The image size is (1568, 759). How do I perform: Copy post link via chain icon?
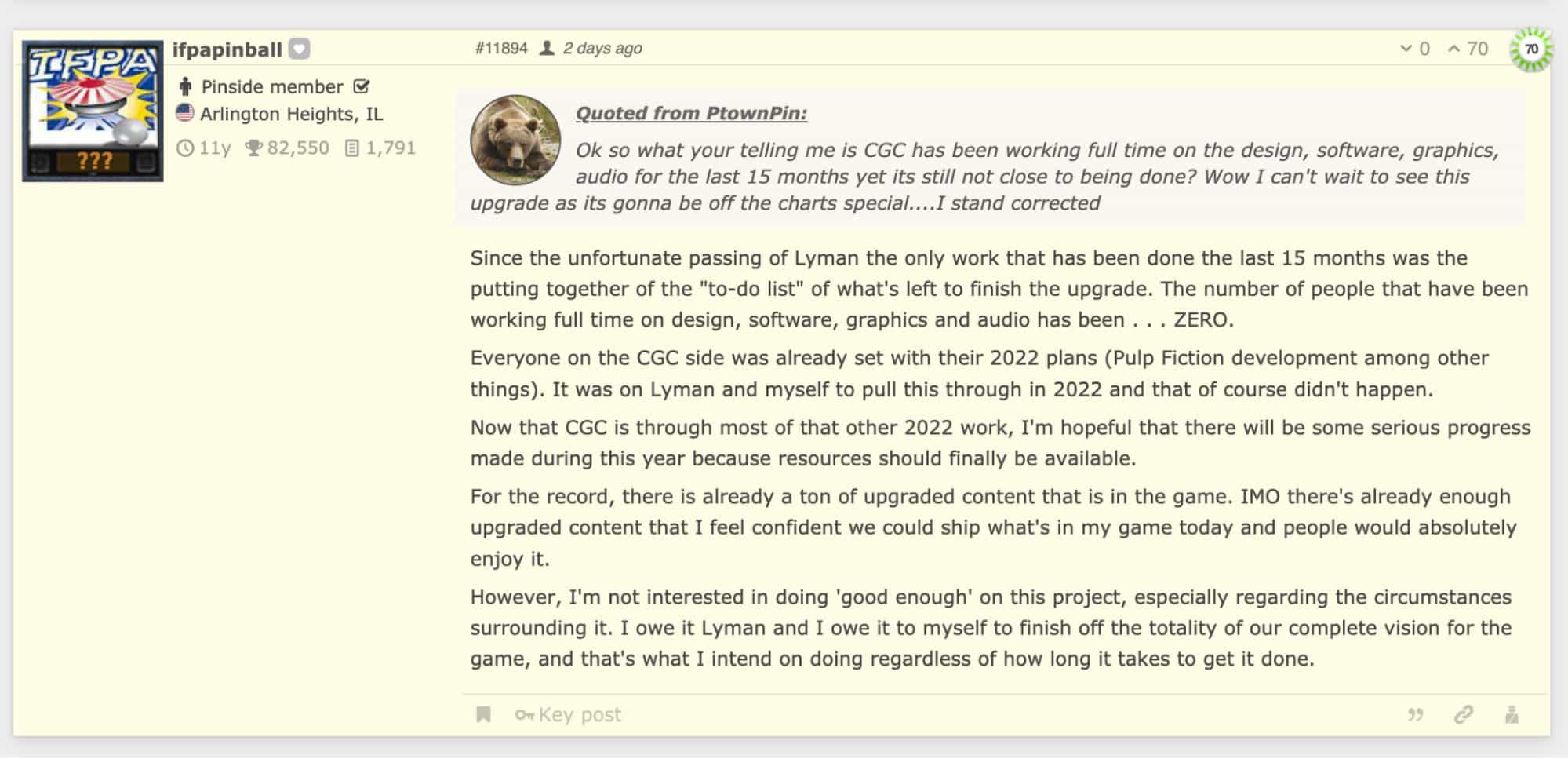1463,715
